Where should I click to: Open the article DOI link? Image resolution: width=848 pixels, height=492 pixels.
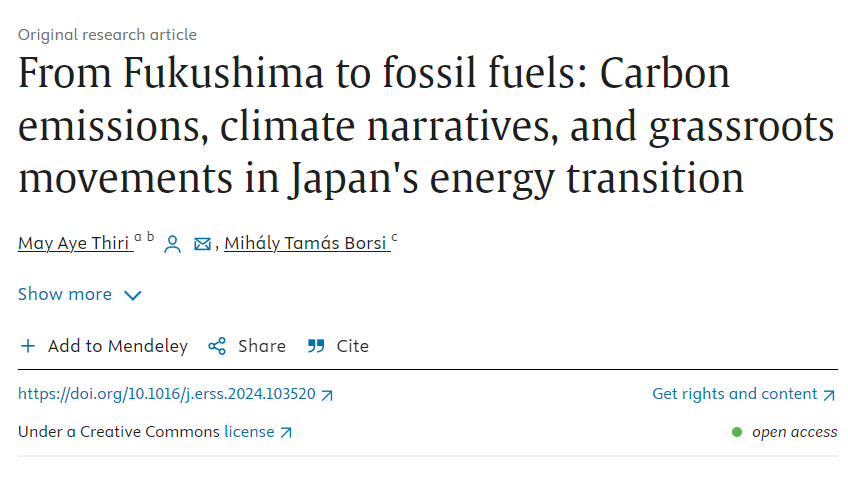(167, 394)
